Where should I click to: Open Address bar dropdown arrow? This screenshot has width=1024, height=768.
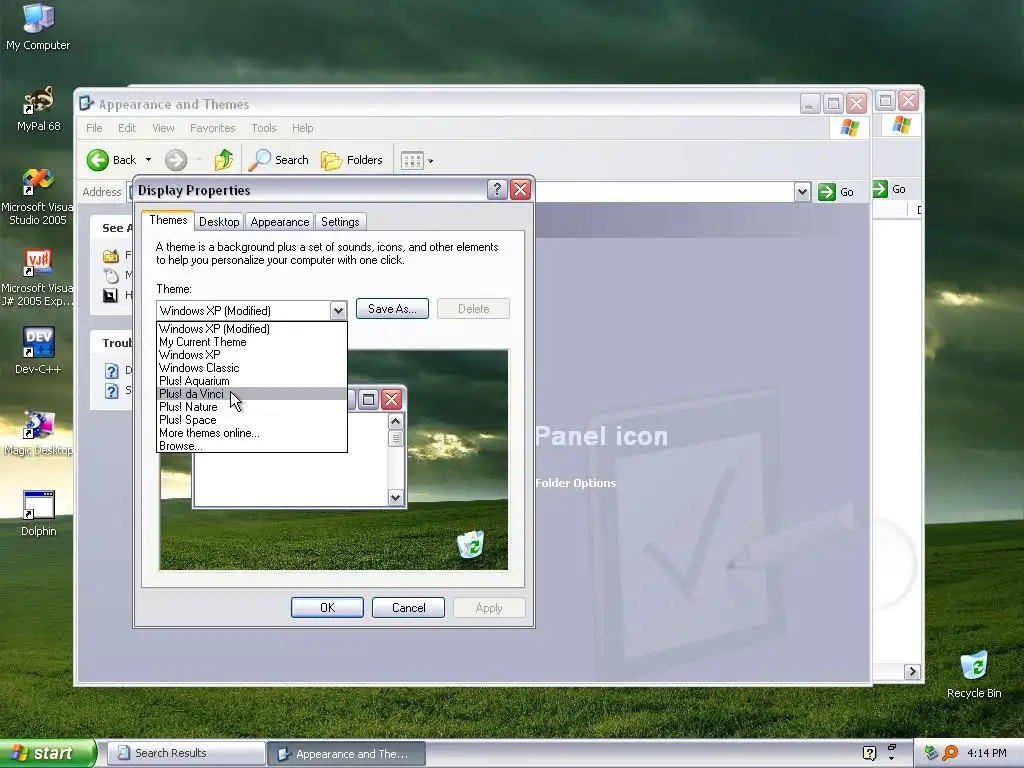pyautogui.click(x=803, y=192)
